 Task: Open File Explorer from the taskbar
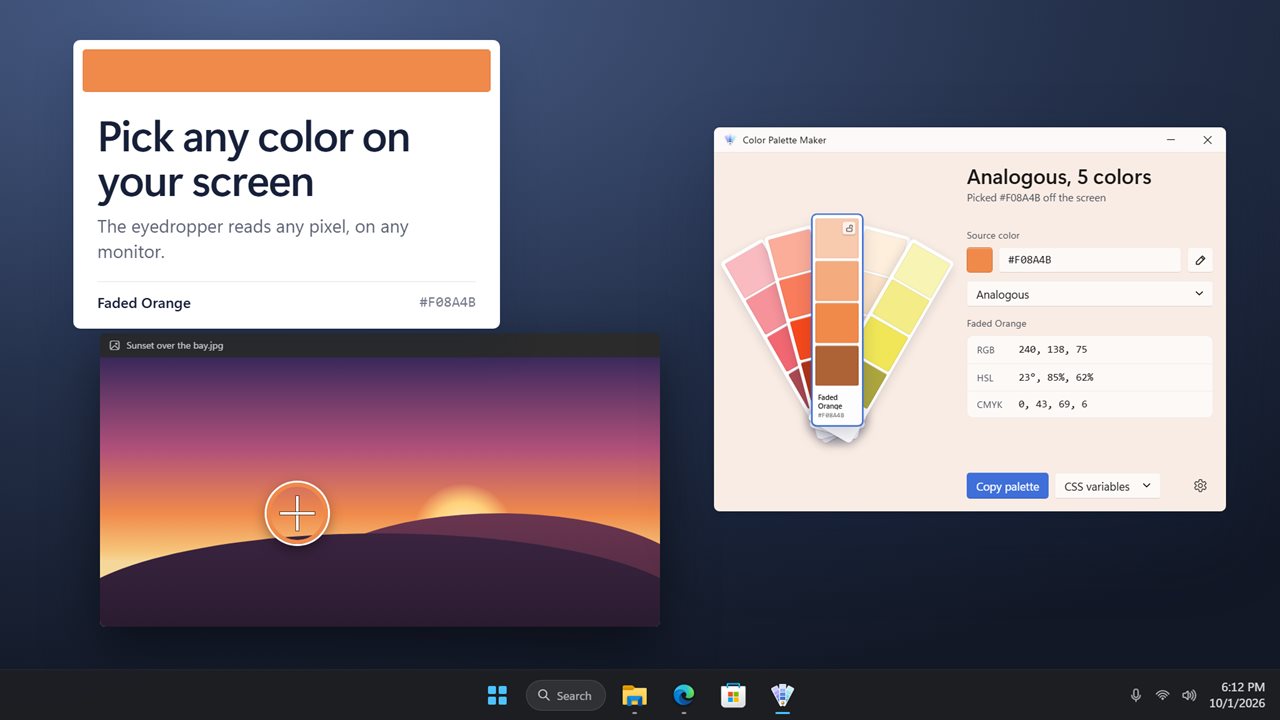(634, 695)
